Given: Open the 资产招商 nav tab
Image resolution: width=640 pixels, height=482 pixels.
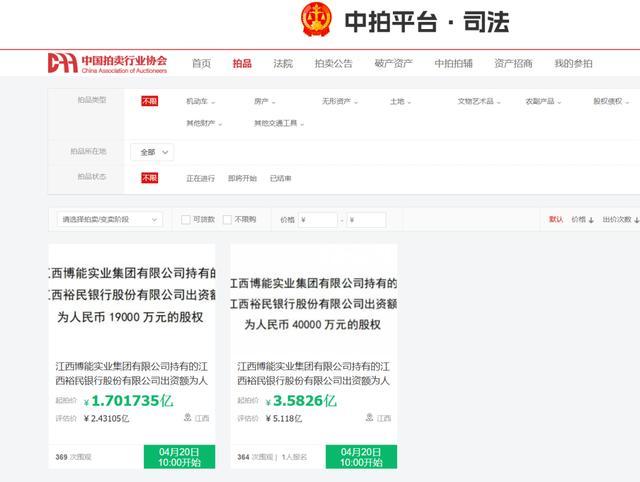Looking at the screenshot, I should (513, 63).
